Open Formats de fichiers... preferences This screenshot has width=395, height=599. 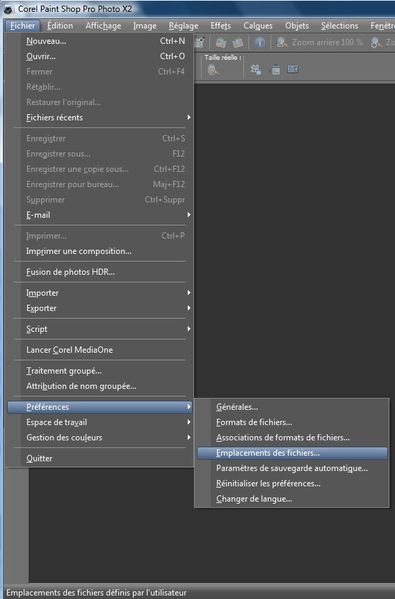click(292, 423)
